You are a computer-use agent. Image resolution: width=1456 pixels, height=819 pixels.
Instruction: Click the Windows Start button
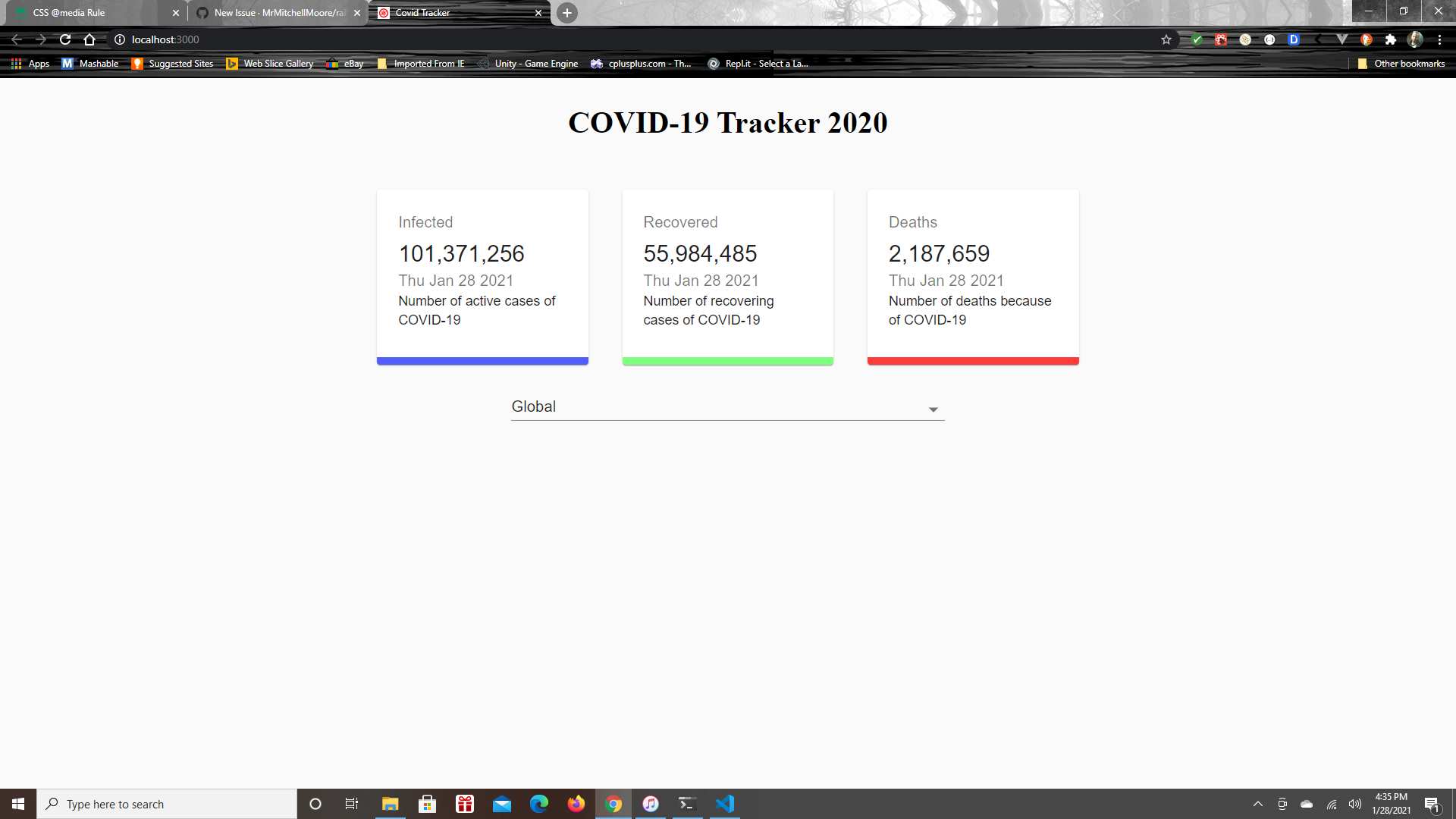pyautogui.click(x=18, y=804)
